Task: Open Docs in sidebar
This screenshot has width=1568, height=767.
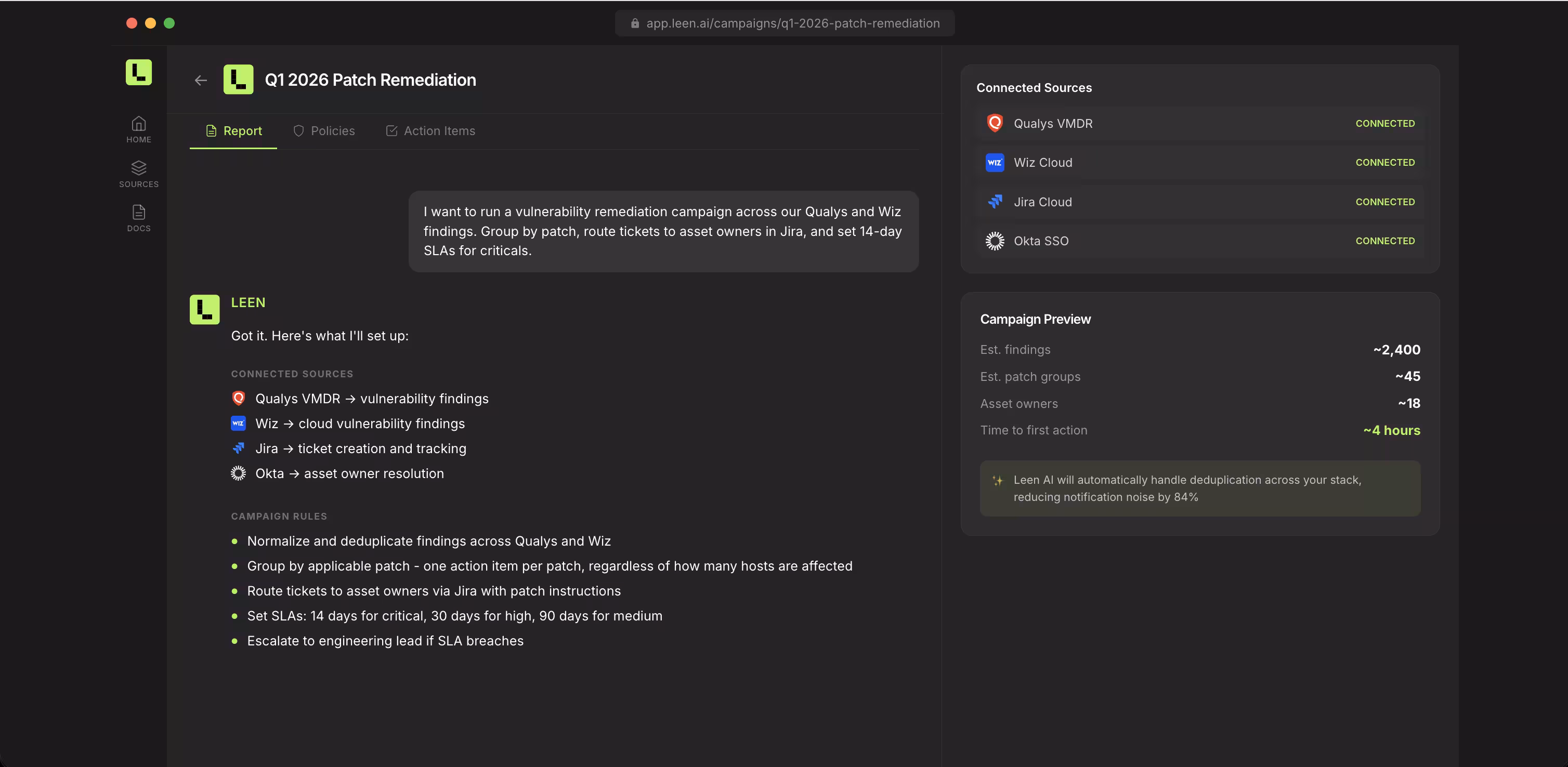Action: pyautogui.click(x=139, y=218)
